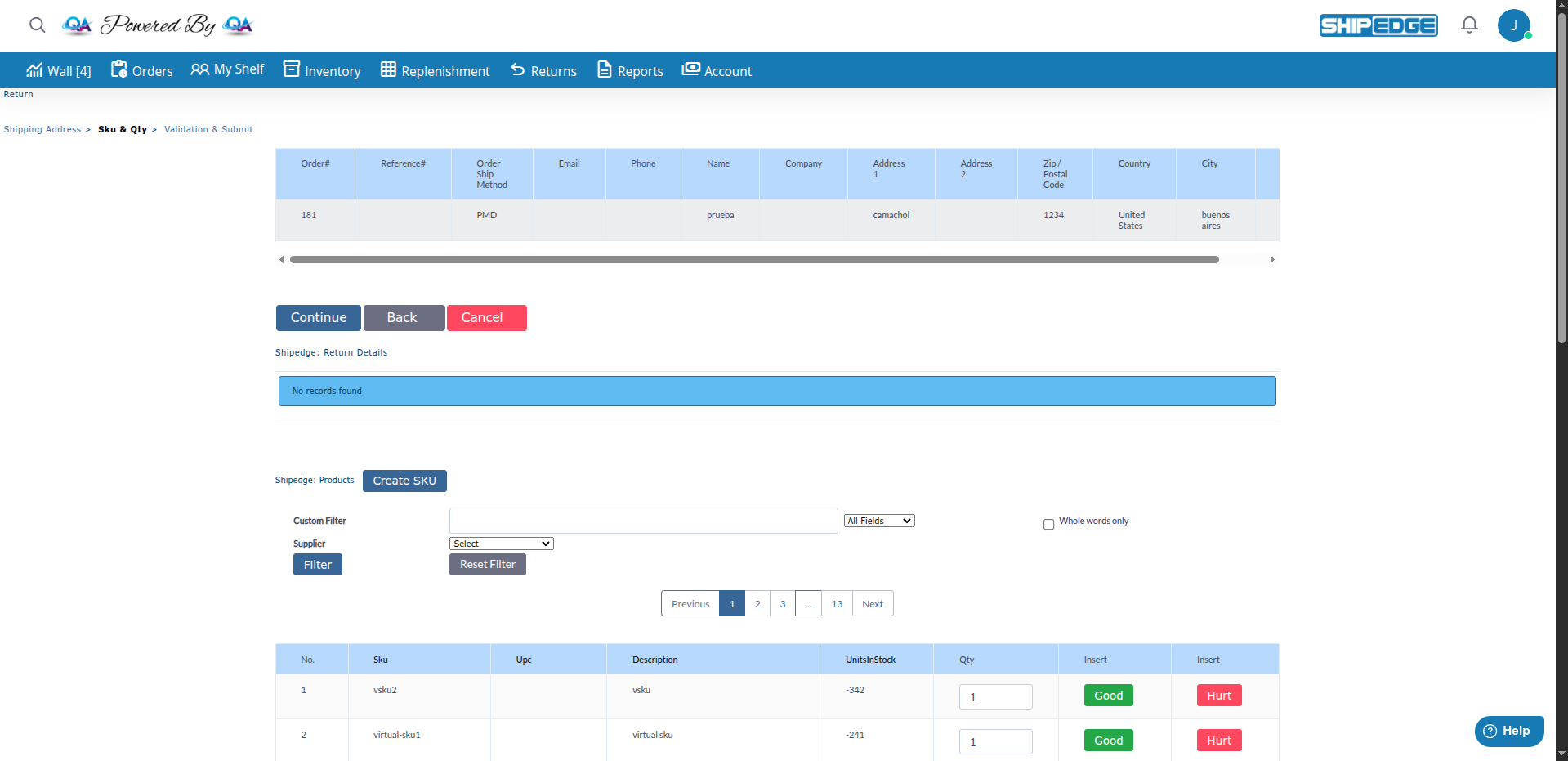Open the Wall [4] menu

tap(59, 71)
